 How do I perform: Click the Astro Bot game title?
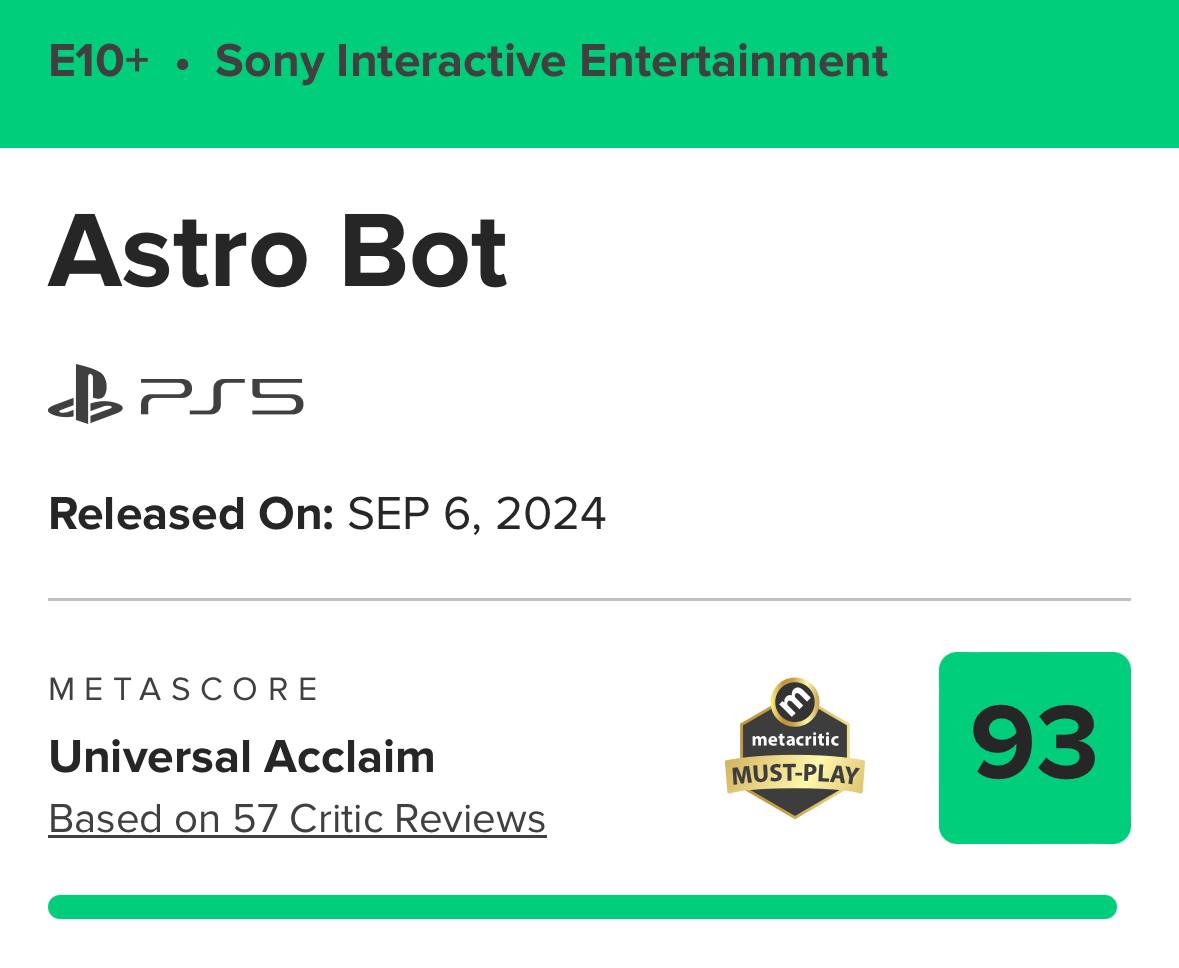click(278, 251)
